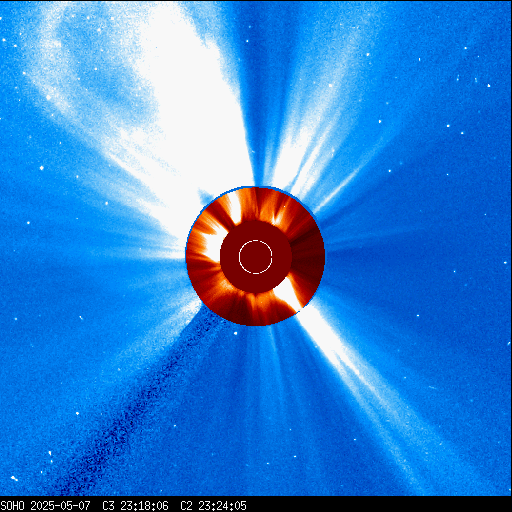The image size is (512, 512).
Task: Click the C3 23:18:06 timestamp
Action: (x=135, y=506)
